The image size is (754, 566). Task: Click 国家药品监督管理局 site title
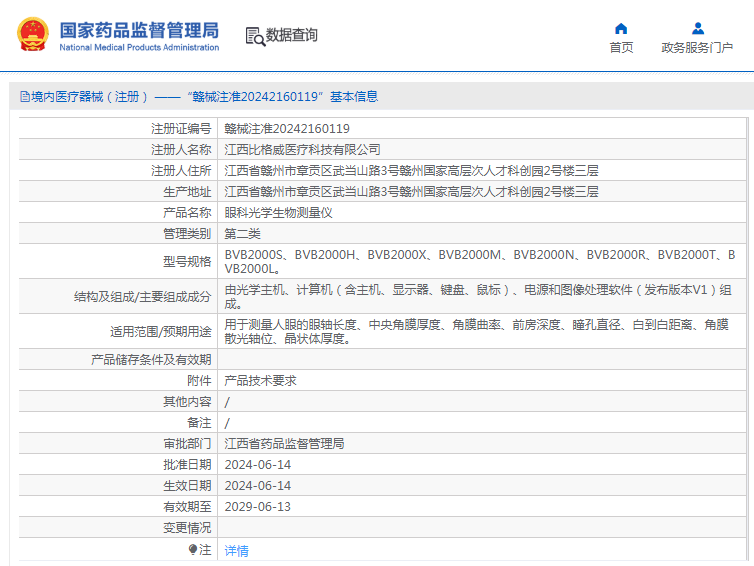139,30
